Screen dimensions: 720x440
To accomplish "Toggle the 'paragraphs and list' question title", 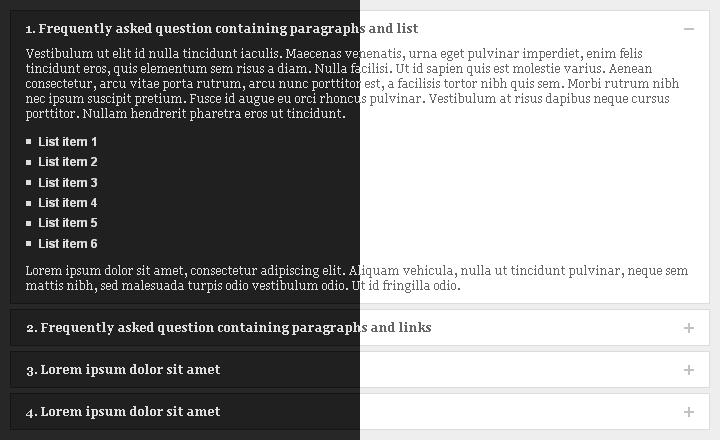I will pyautogui.click(x=222, y=28).
